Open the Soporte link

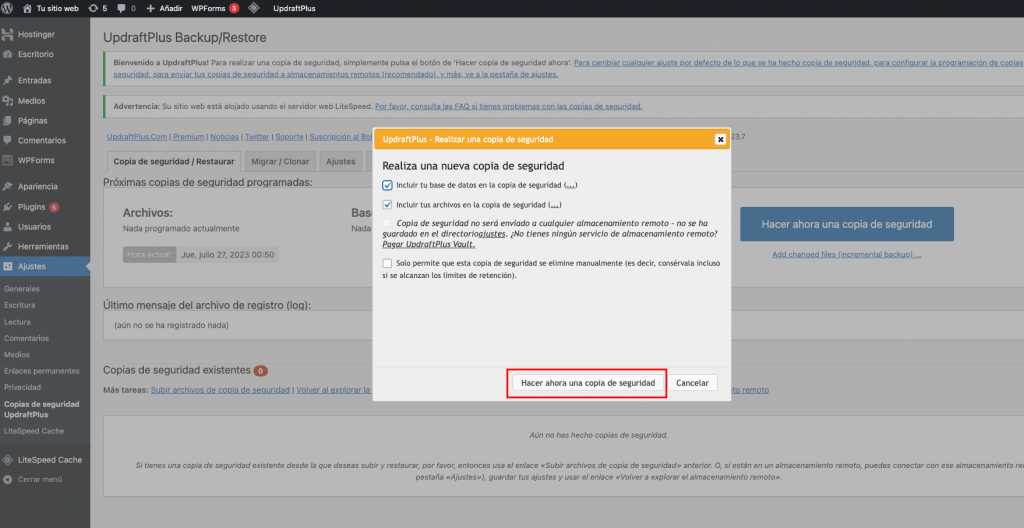tap(289, 137)
